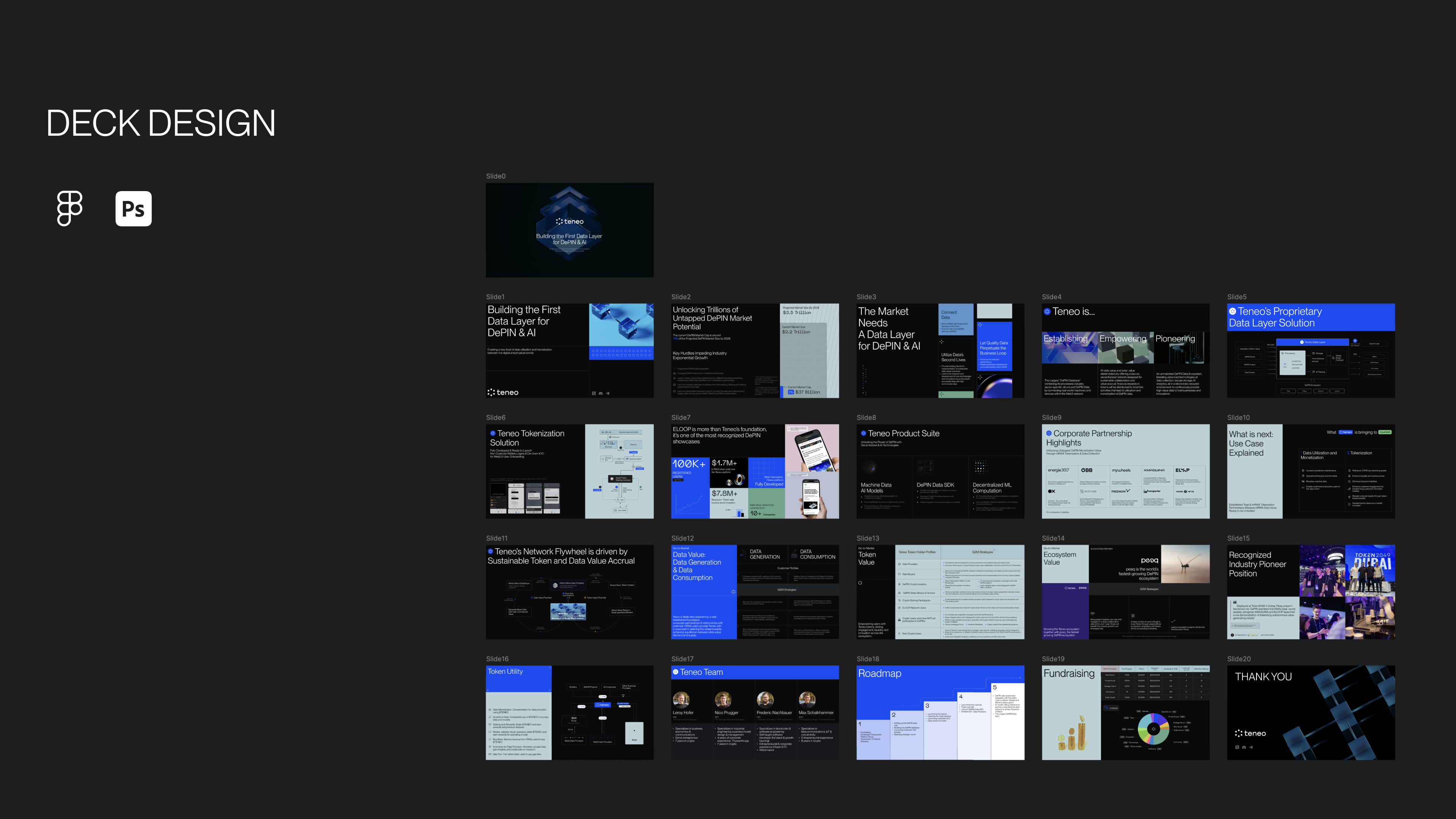This screenshot has width=1456, height=819.
Task: Click the Slide15 label text
Action: [x=1238, y=538]
